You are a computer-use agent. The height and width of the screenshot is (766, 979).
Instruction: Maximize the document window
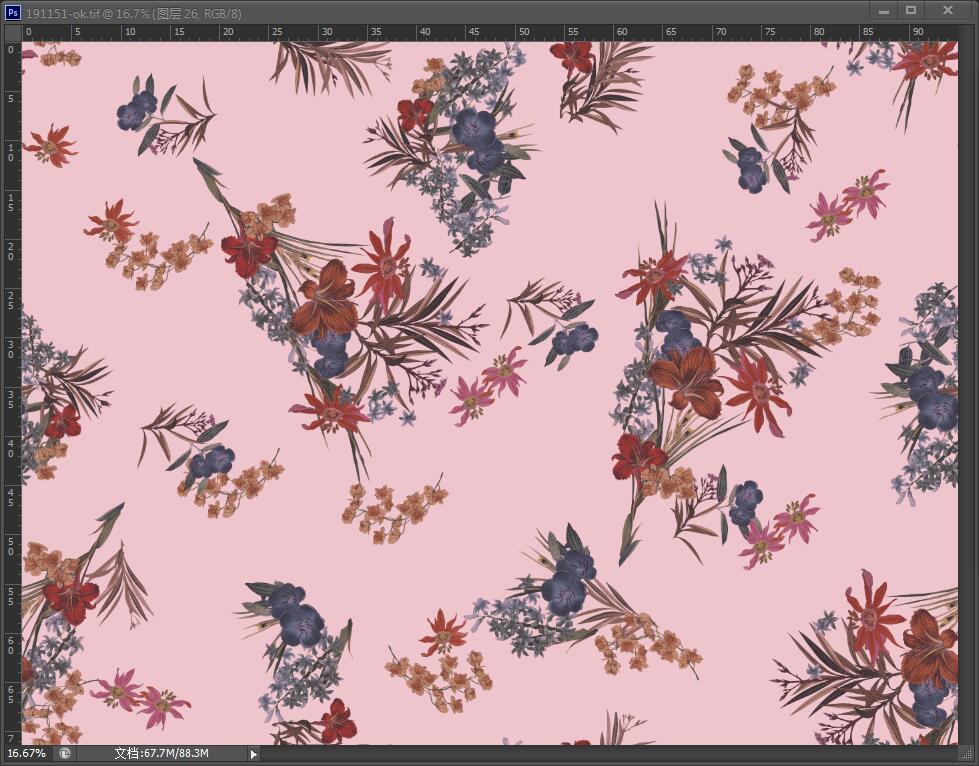911,11
